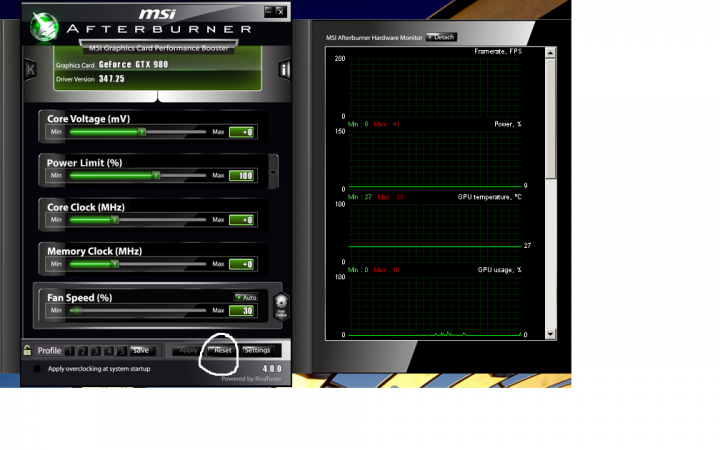This screenshot has height=450, width=720.
Task: Select profile slot 4
Action: pyautogui.click(x=109, y=351)
